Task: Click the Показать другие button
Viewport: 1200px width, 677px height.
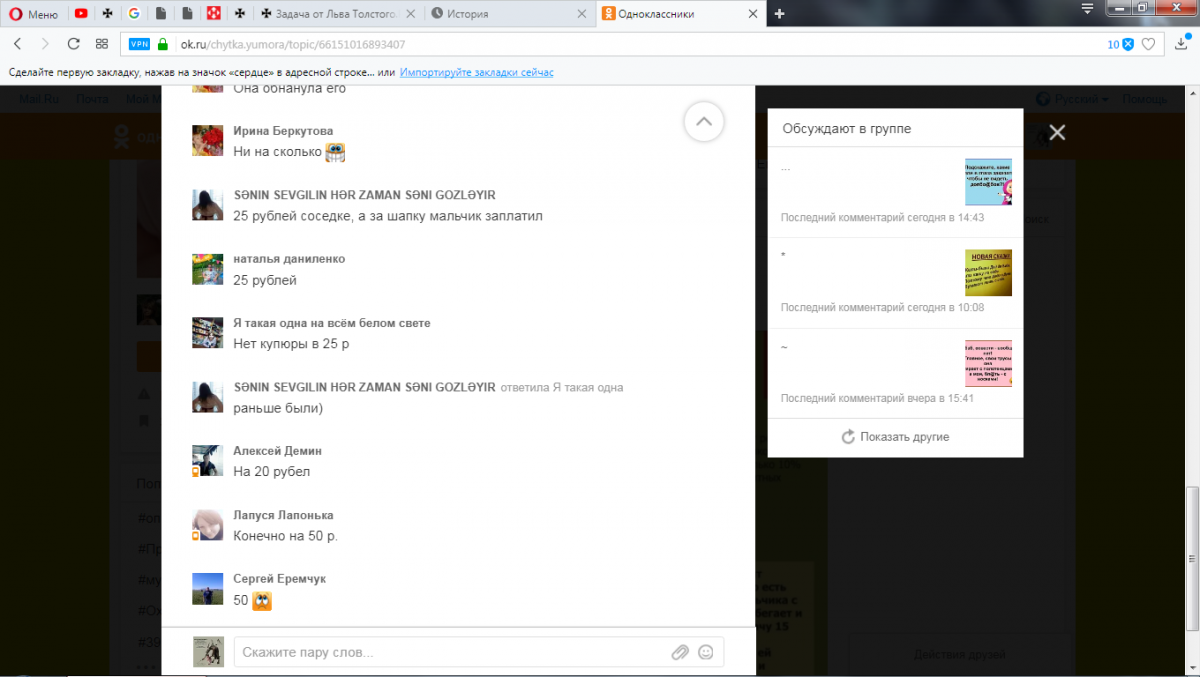Action: click(895, 437)
